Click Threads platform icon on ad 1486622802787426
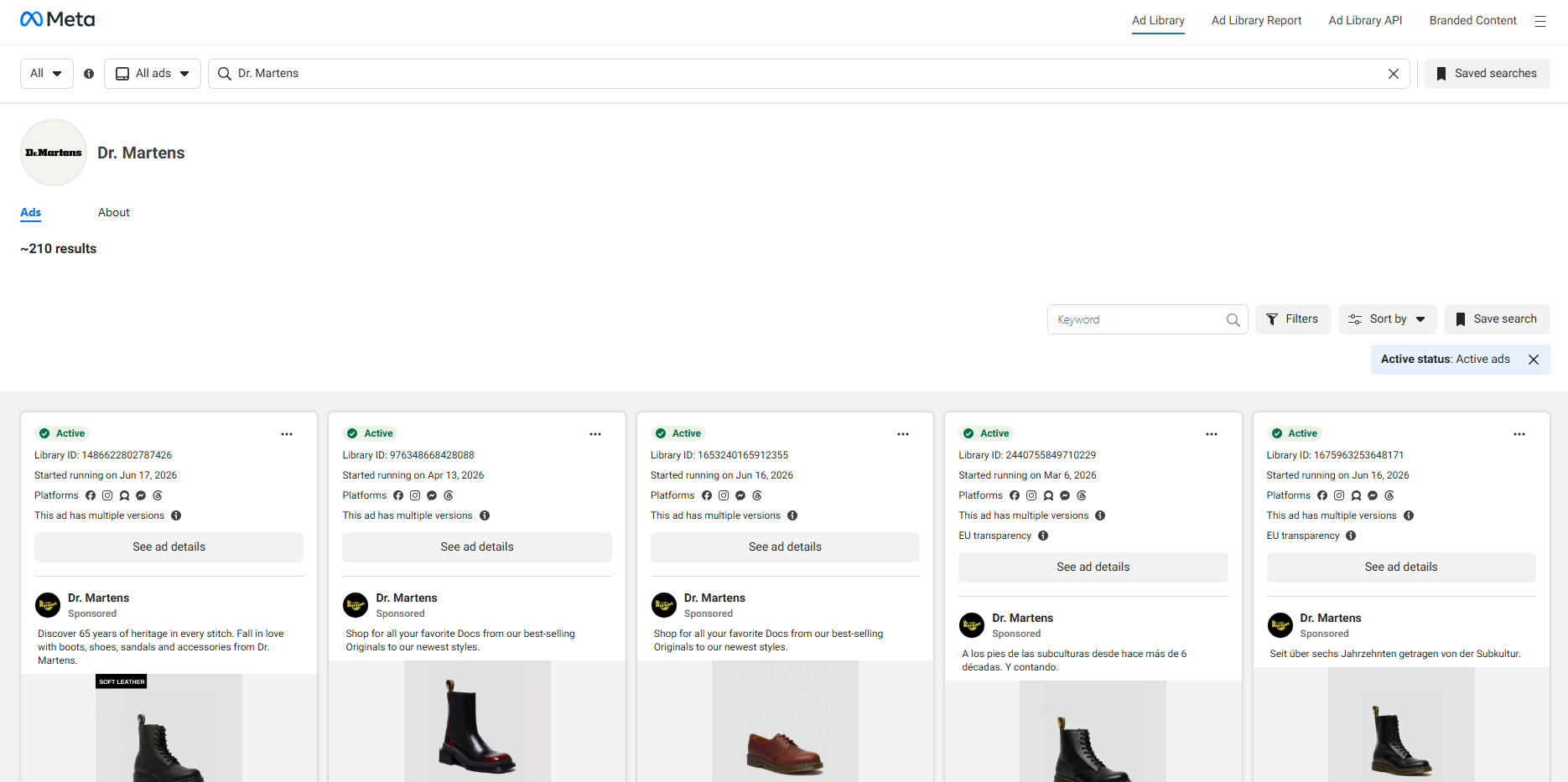This screenshot has height=782, width=1568. (x=158, y=495)
